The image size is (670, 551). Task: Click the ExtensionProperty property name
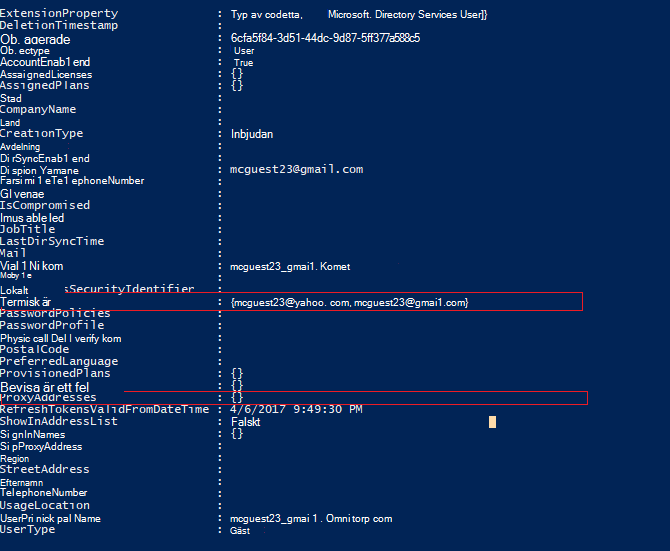59,13
